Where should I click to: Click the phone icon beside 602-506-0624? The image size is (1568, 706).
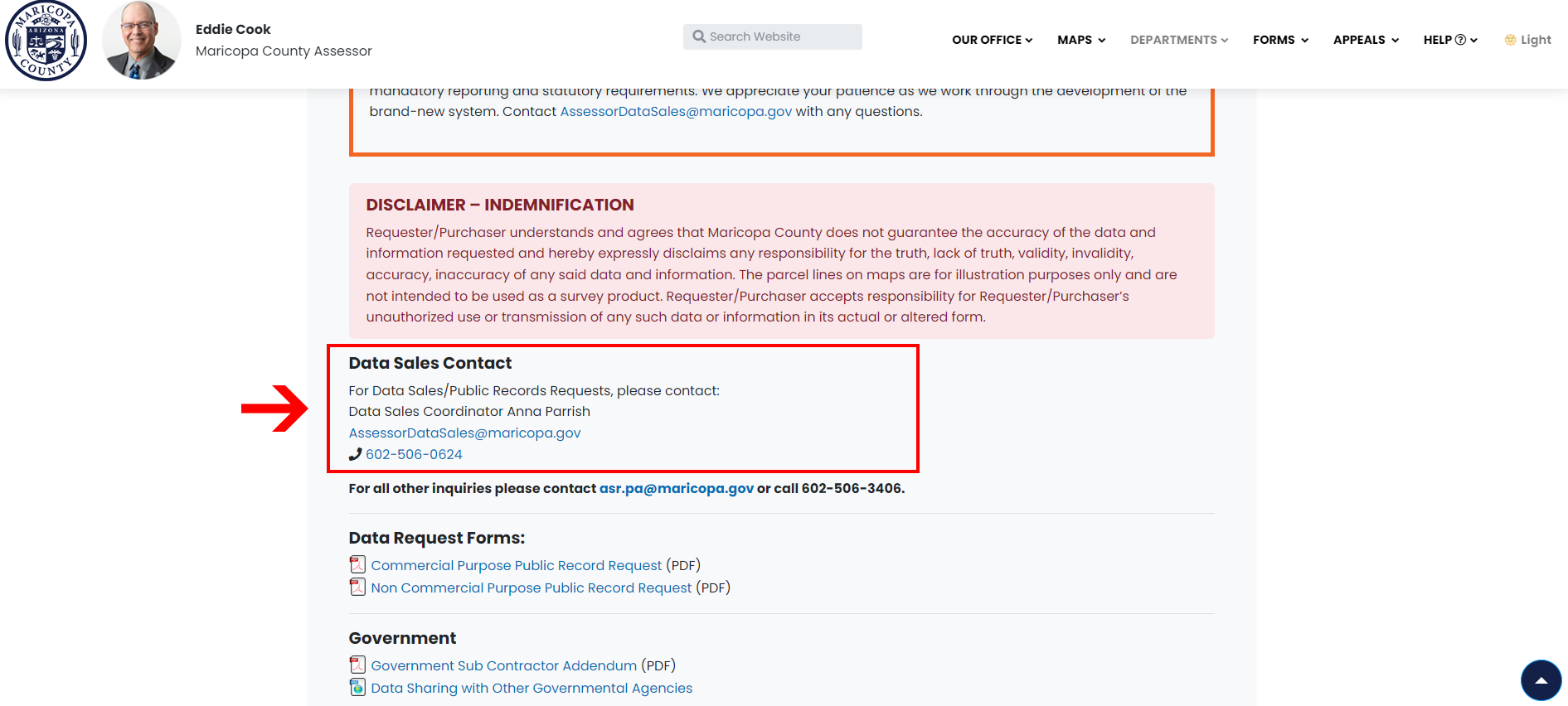pyautogui.click(x=356, y=454)
